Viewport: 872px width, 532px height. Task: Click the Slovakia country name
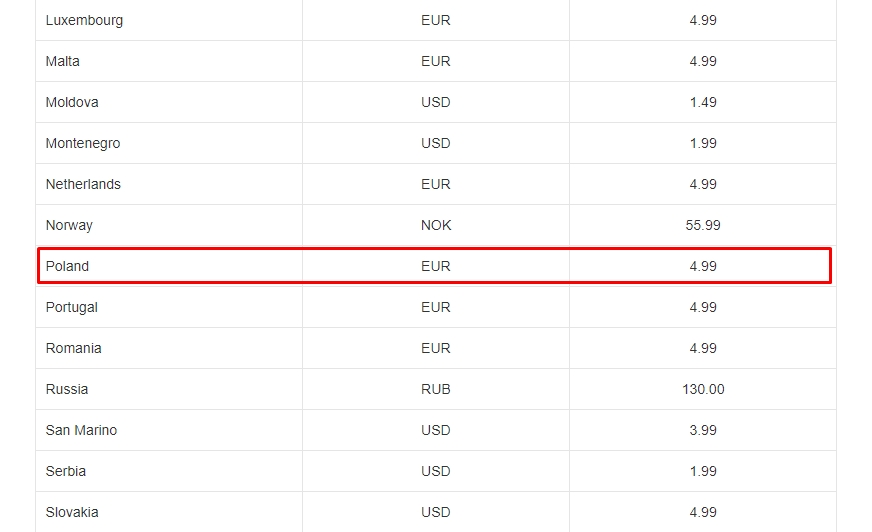pyautogui.click(x=72, y=512)
